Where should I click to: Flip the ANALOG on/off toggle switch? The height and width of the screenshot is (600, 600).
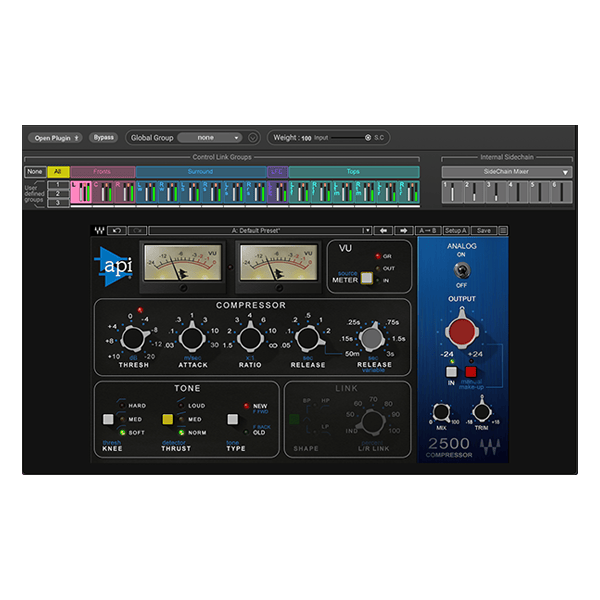[x=462, y=271]
